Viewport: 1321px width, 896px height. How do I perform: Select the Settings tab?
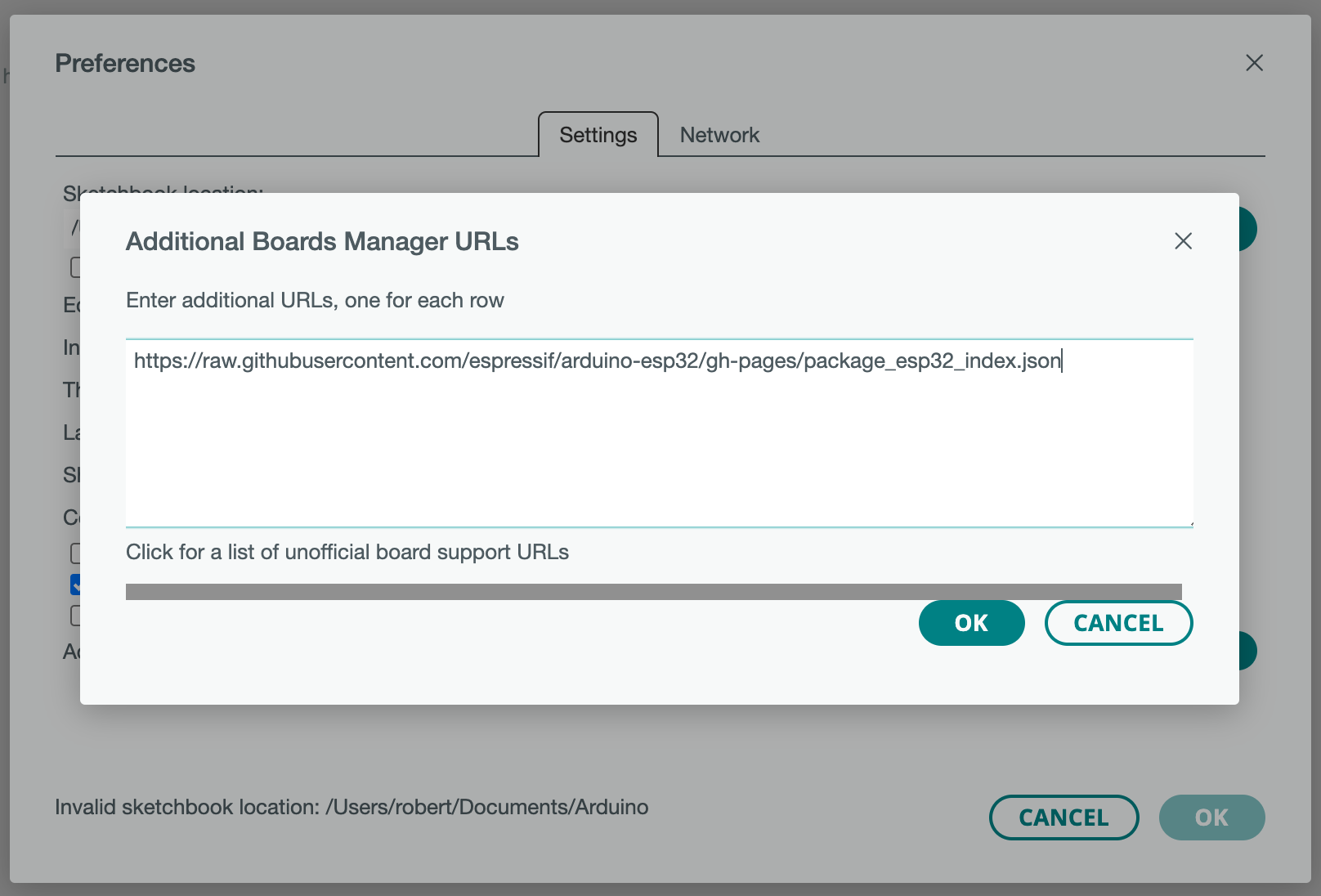598,134
